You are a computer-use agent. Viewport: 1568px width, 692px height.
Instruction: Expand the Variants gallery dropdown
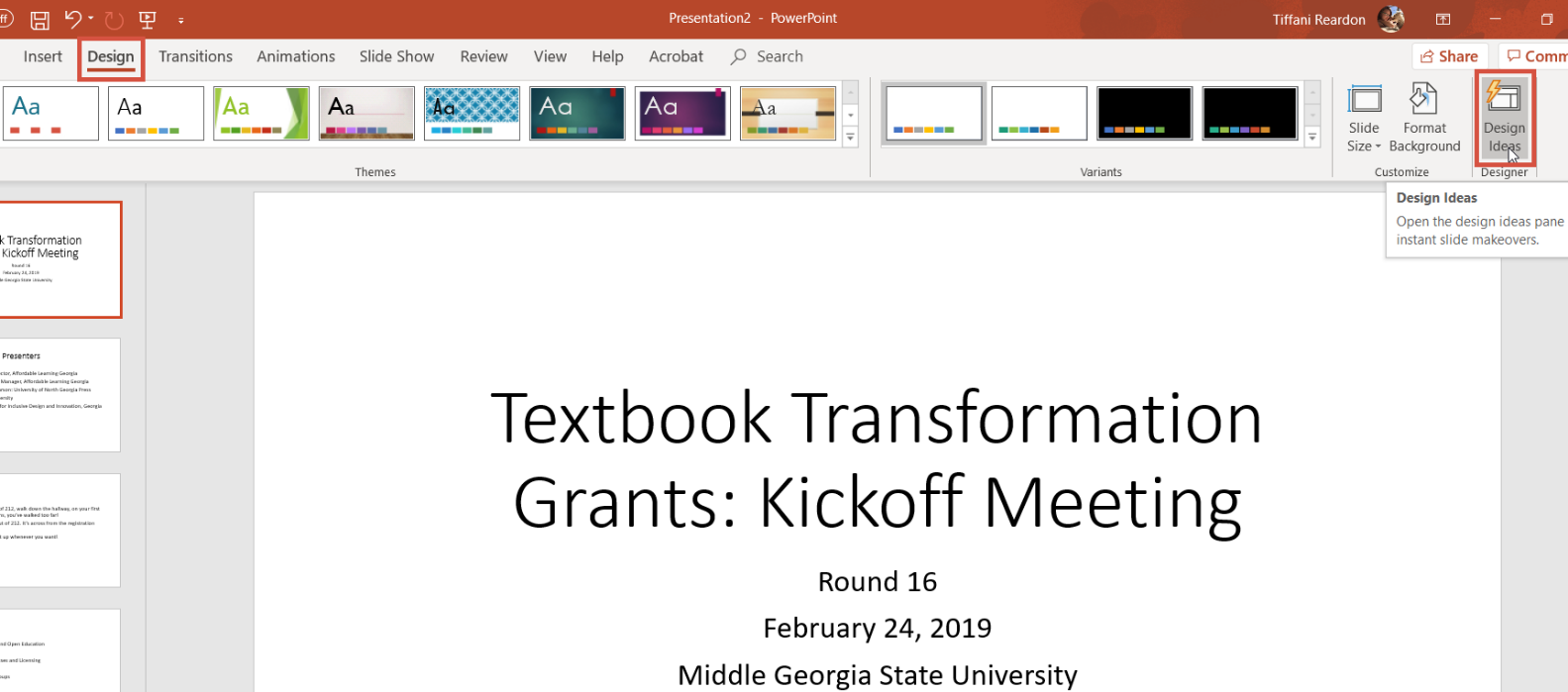(x=1312, y=139)
